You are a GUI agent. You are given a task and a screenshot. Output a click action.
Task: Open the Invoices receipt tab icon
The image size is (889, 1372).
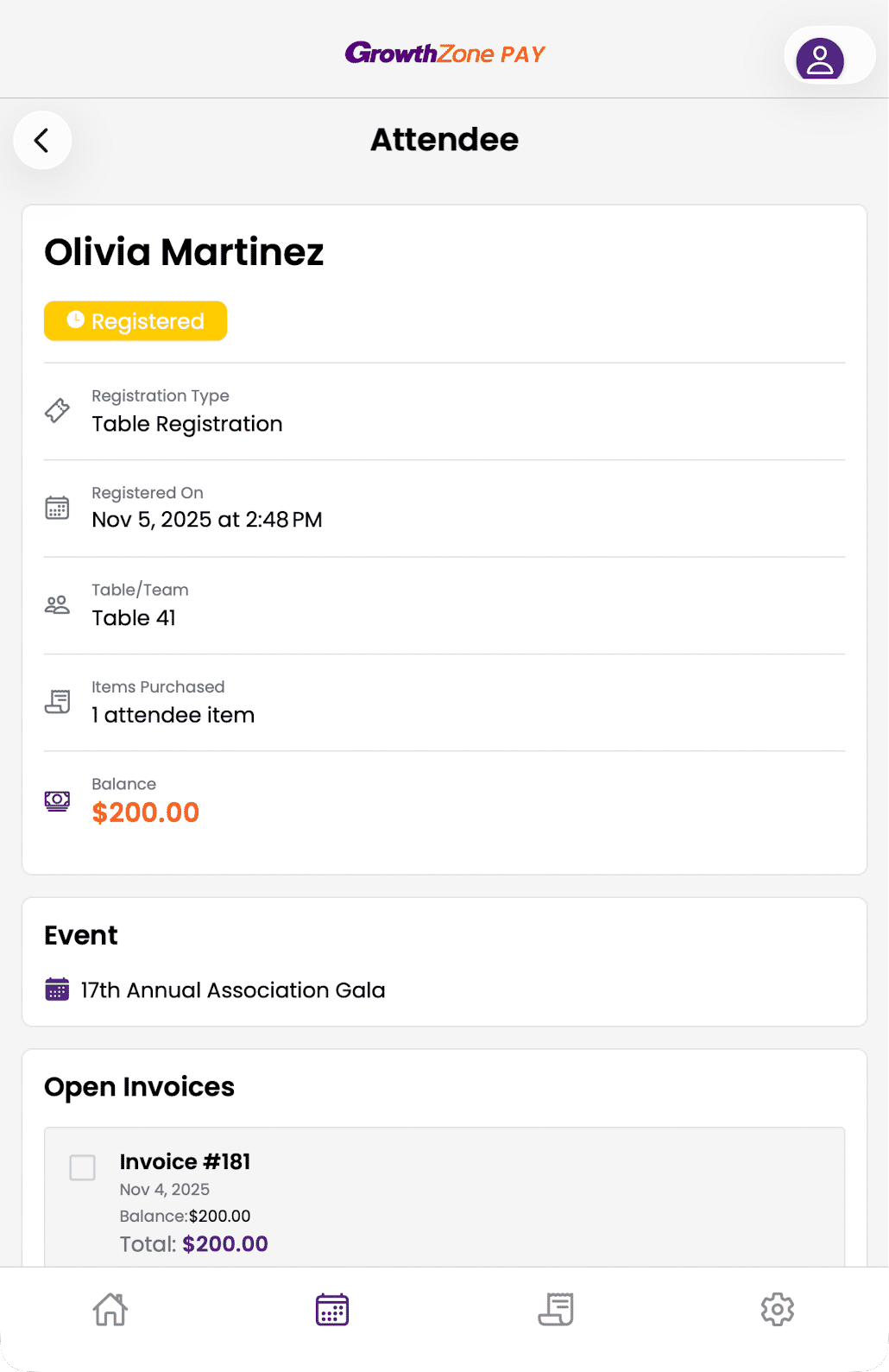coord(556,1309)
